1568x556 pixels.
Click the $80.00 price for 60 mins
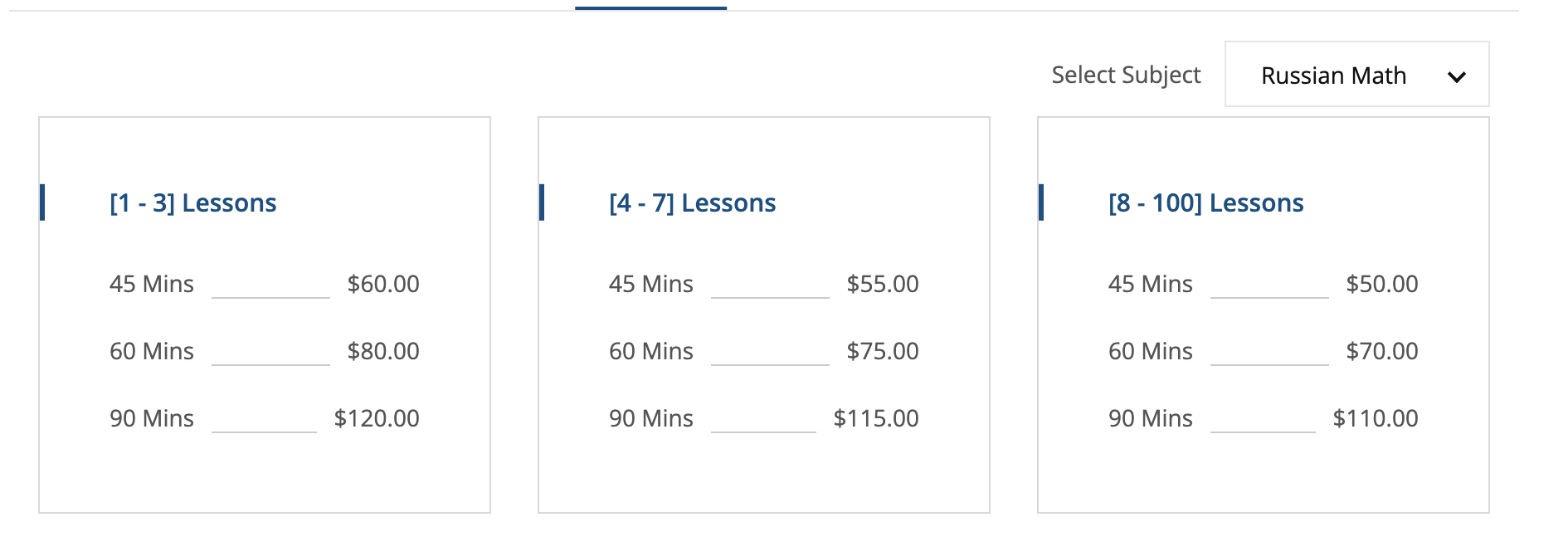(x=383, y=351)
